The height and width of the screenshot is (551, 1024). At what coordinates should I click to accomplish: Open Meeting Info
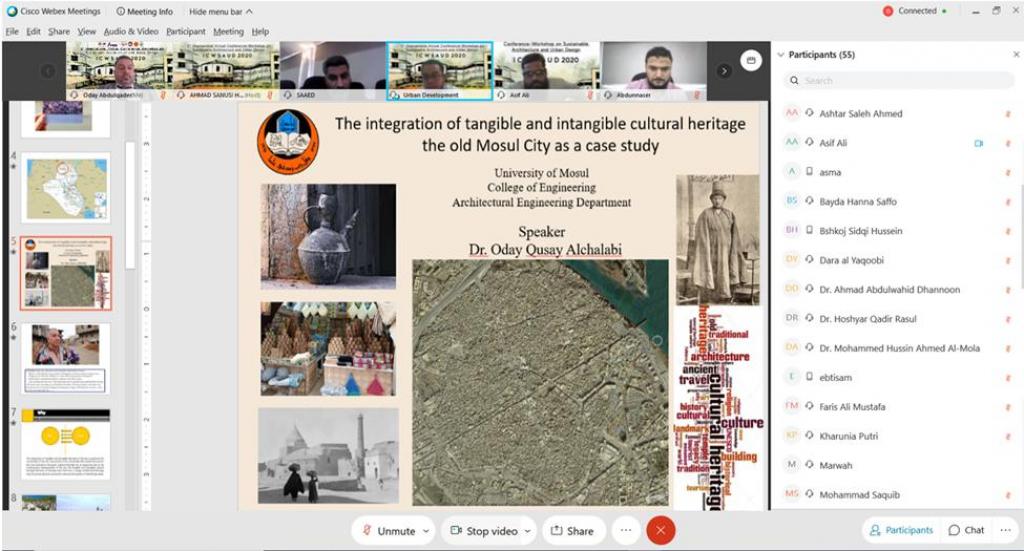tap(145, 11)
